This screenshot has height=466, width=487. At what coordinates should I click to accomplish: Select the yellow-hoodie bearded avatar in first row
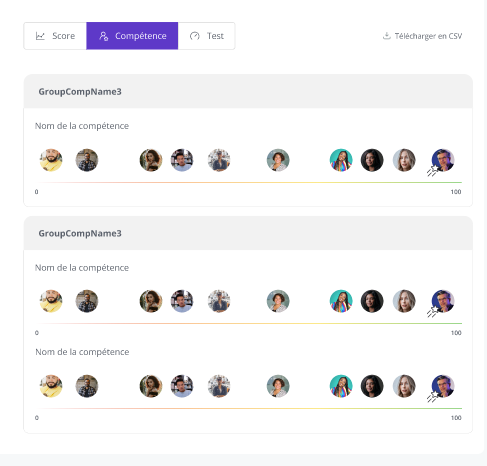51,160
